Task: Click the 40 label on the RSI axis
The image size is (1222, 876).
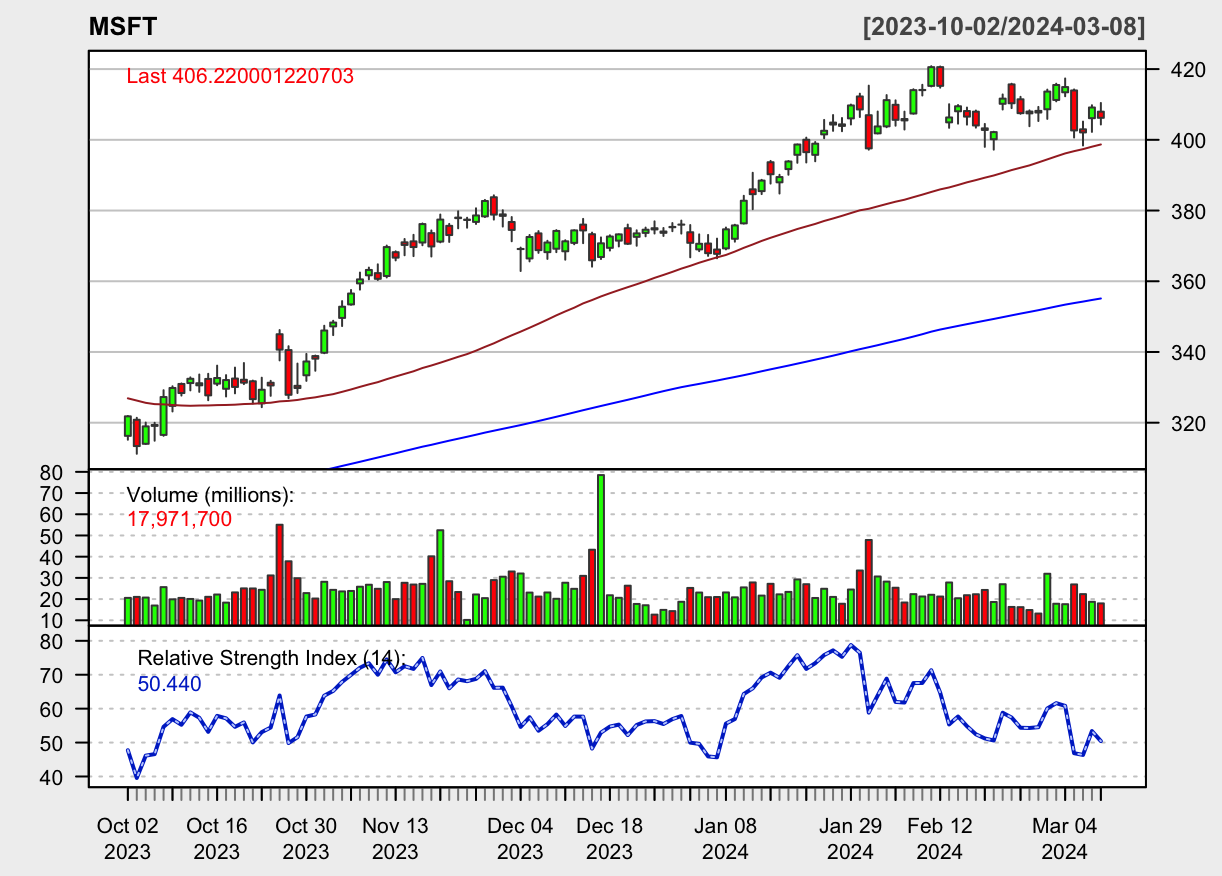Action: point(53,777)
